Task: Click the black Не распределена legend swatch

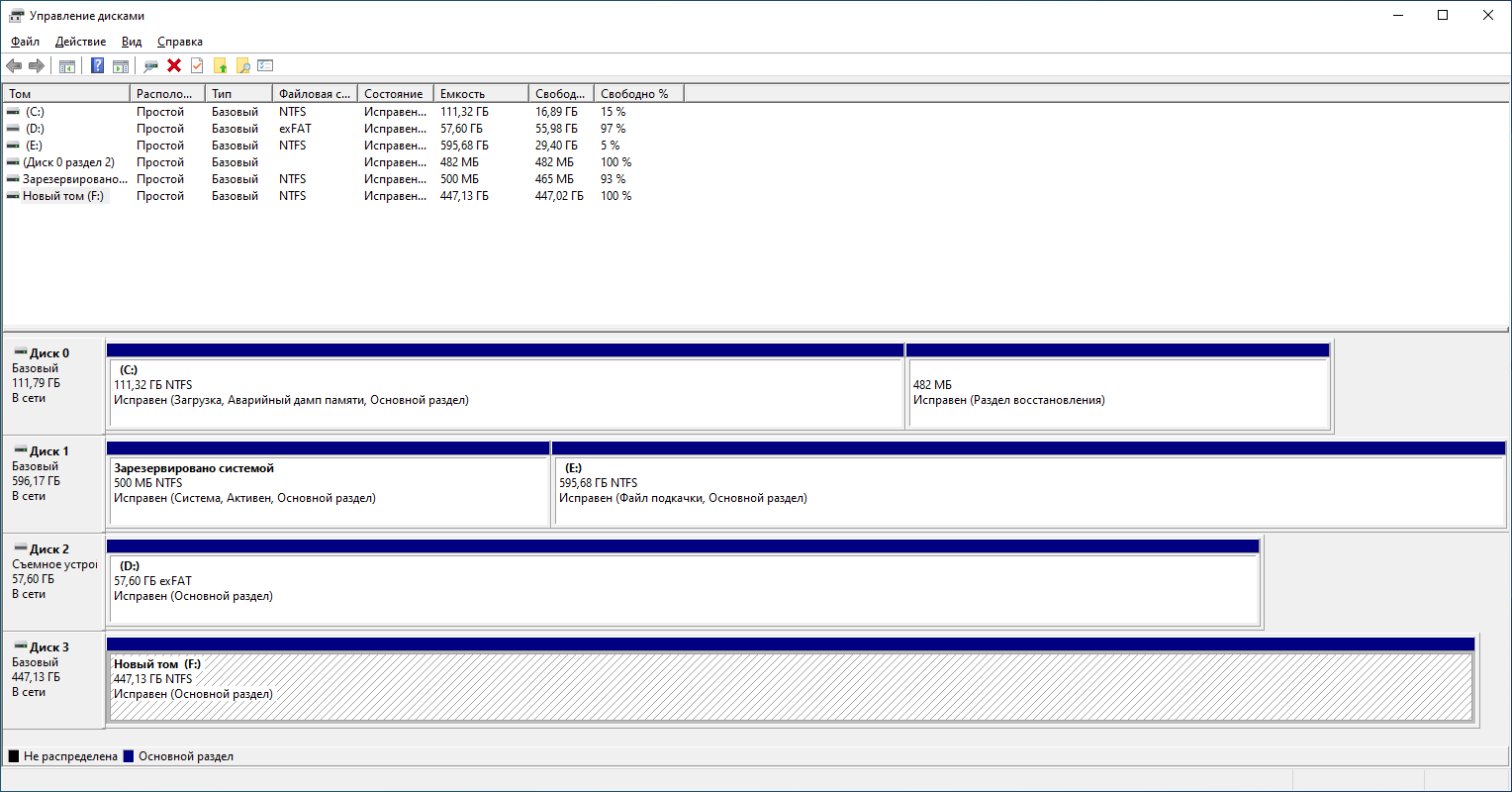Action: [x=14, y=756]
